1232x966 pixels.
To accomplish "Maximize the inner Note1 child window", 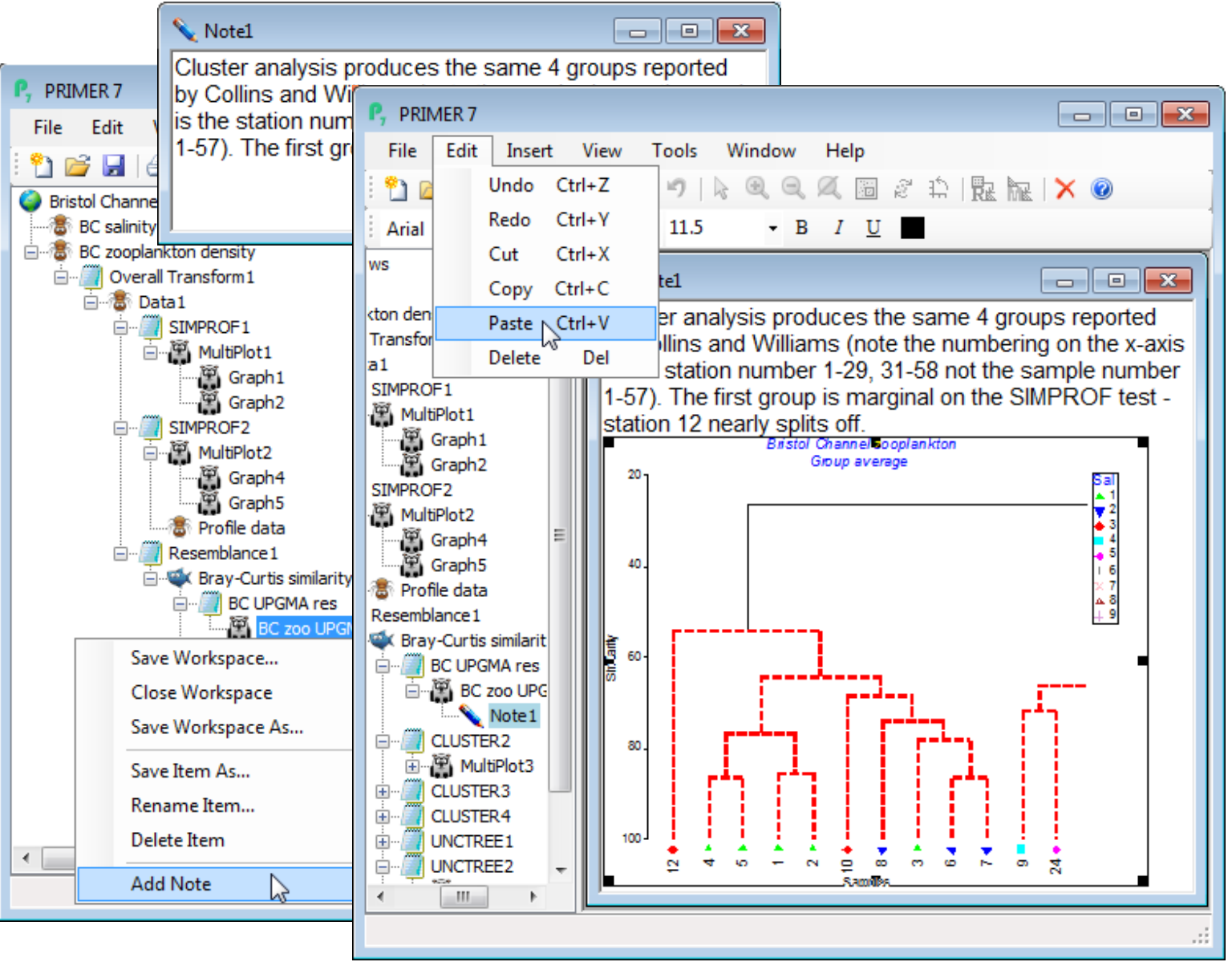I will (1116, 281).
